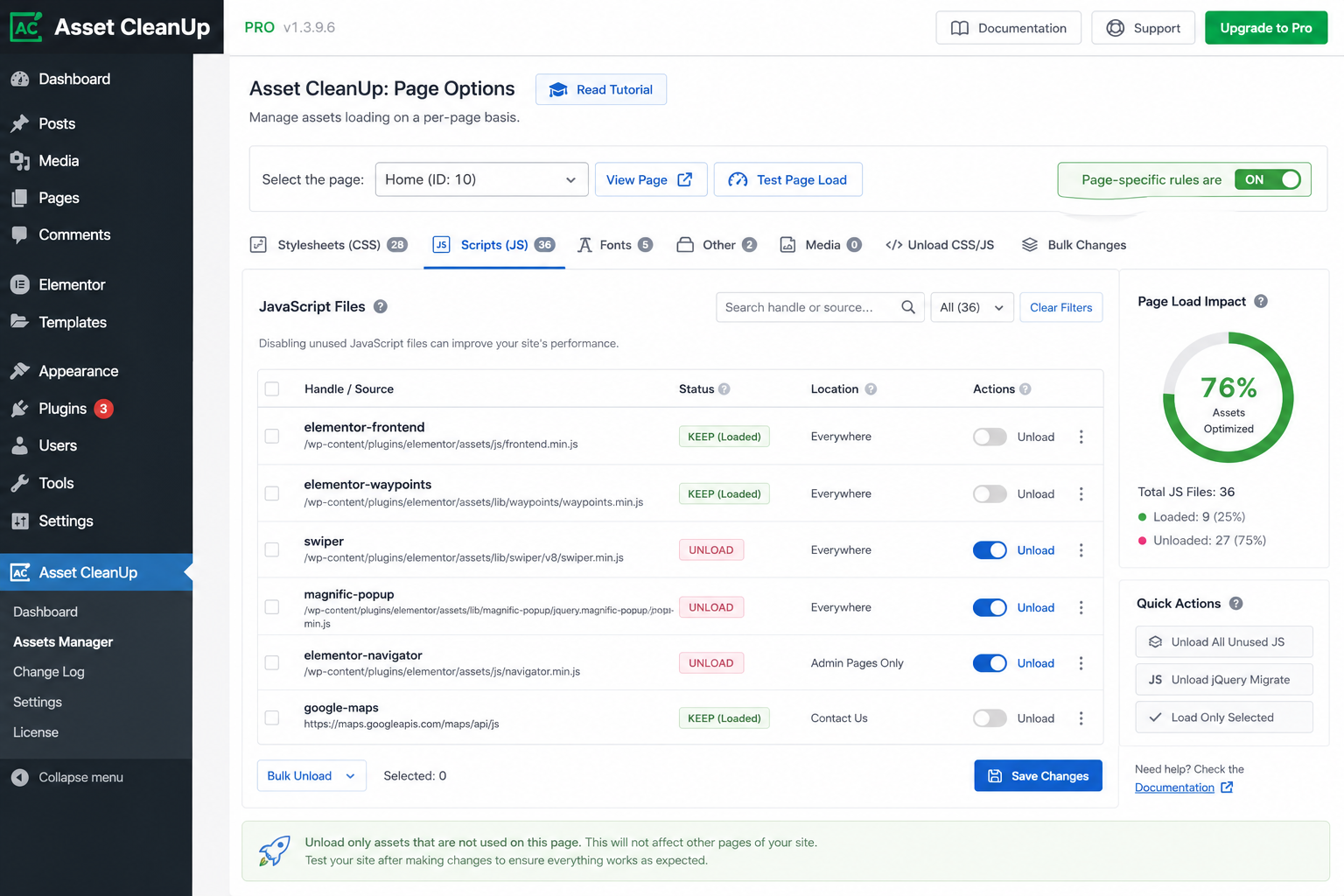This screenshot has height=896, width=1344.
Task: Open Change Log submenu item
Action: [x=49, y=672]
